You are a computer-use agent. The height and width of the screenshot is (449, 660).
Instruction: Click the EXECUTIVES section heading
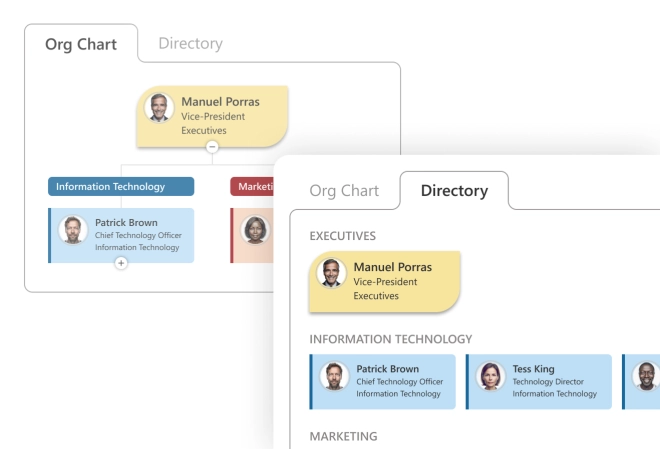click(x=343, y=236)
